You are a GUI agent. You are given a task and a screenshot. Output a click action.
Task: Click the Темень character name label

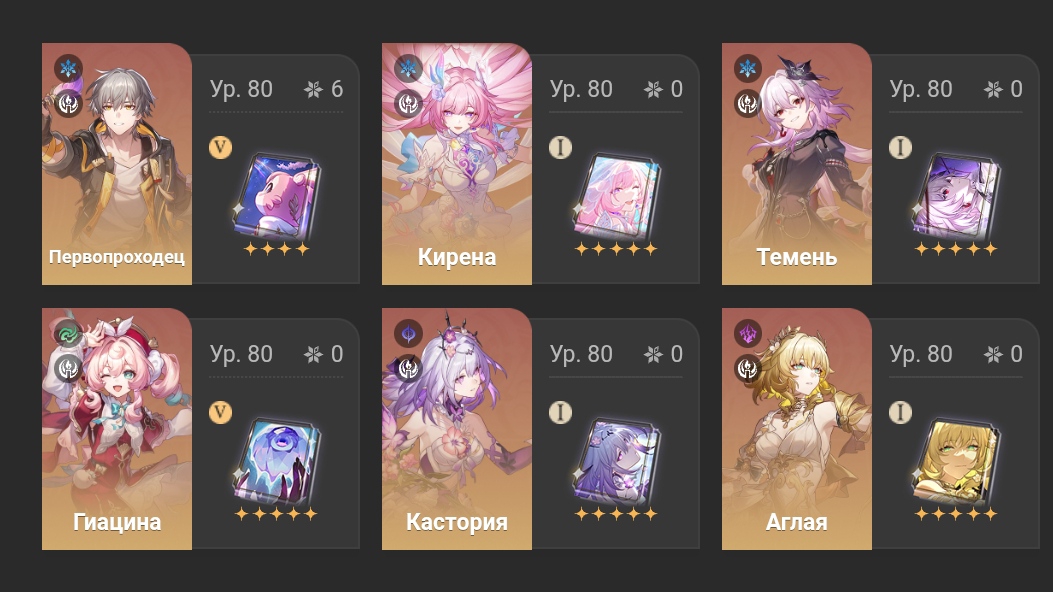coord(796,256)
